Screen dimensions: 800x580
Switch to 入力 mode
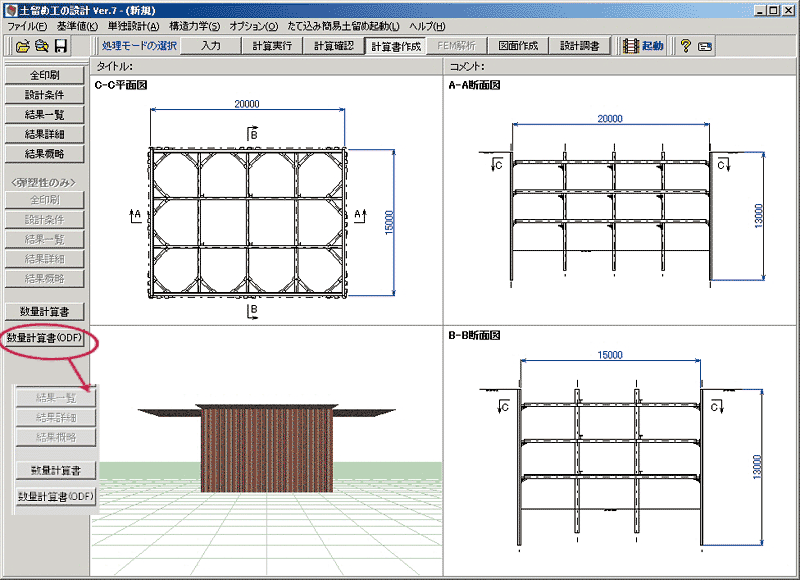pos(211,46)
